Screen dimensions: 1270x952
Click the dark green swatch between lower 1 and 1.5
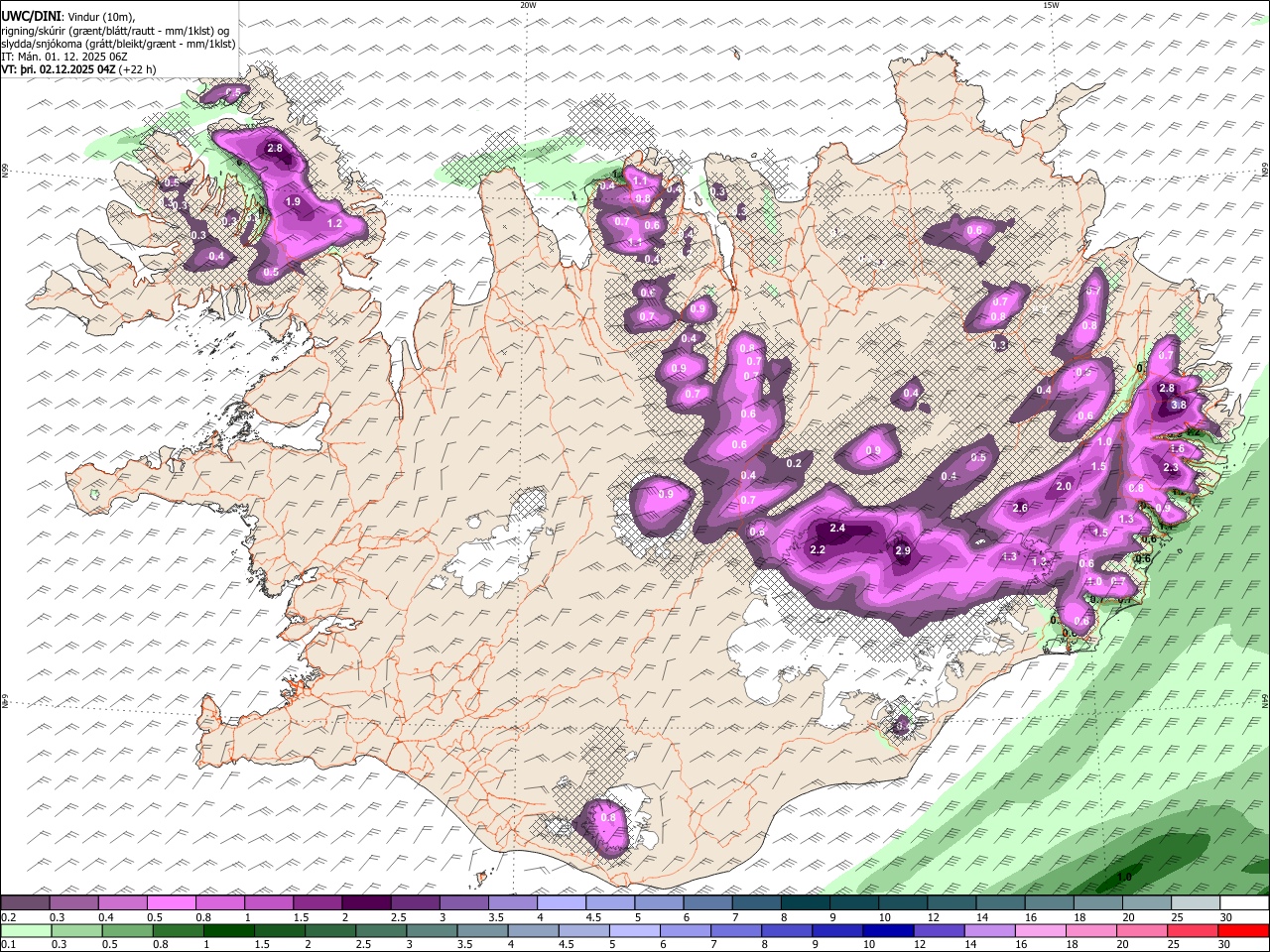pos(229,930)
